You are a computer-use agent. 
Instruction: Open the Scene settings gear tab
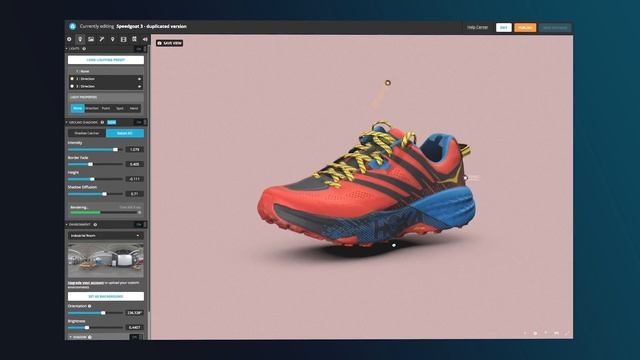(x=69, y=39)
